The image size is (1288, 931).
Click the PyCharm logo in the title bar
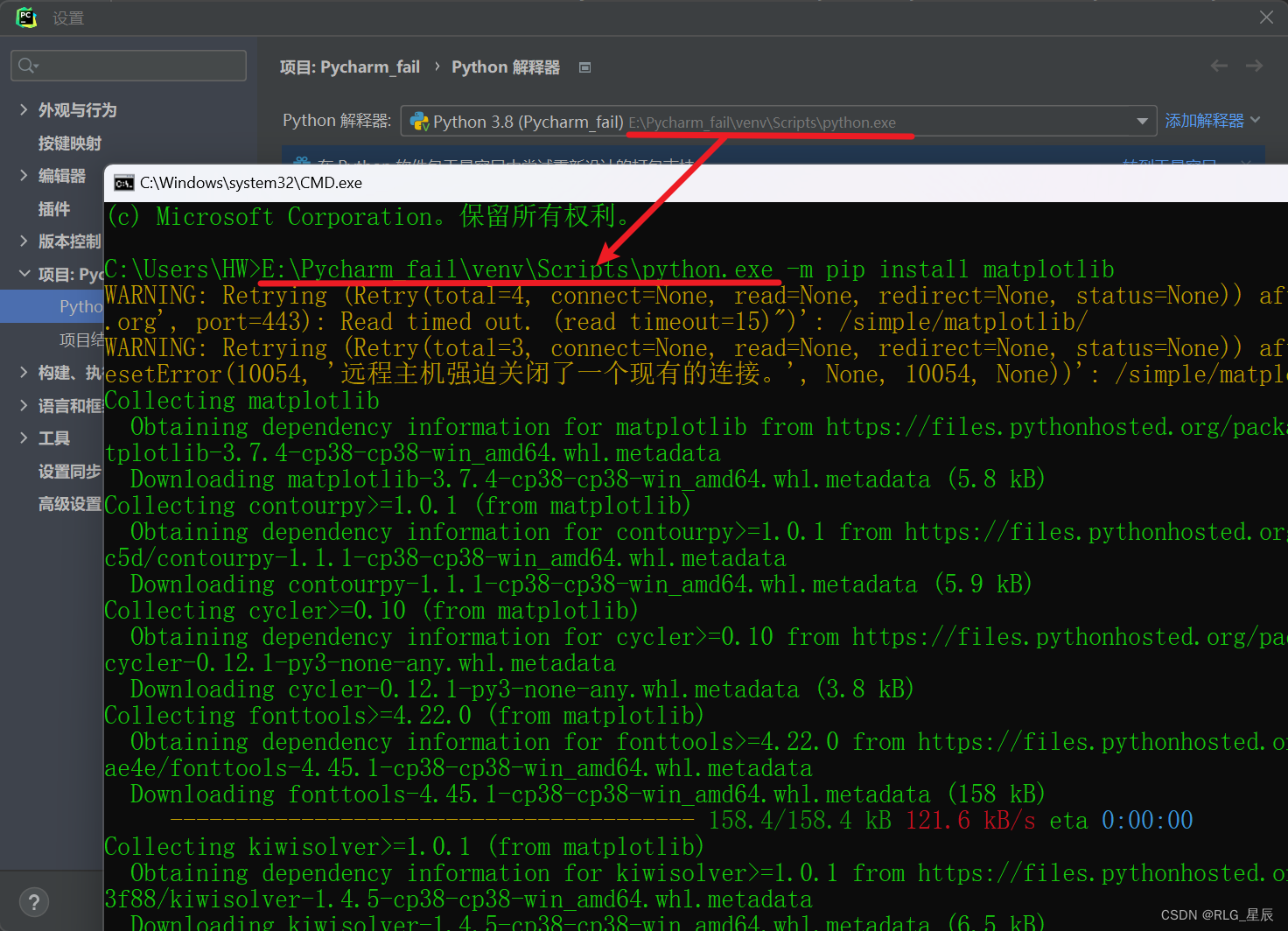25,17
